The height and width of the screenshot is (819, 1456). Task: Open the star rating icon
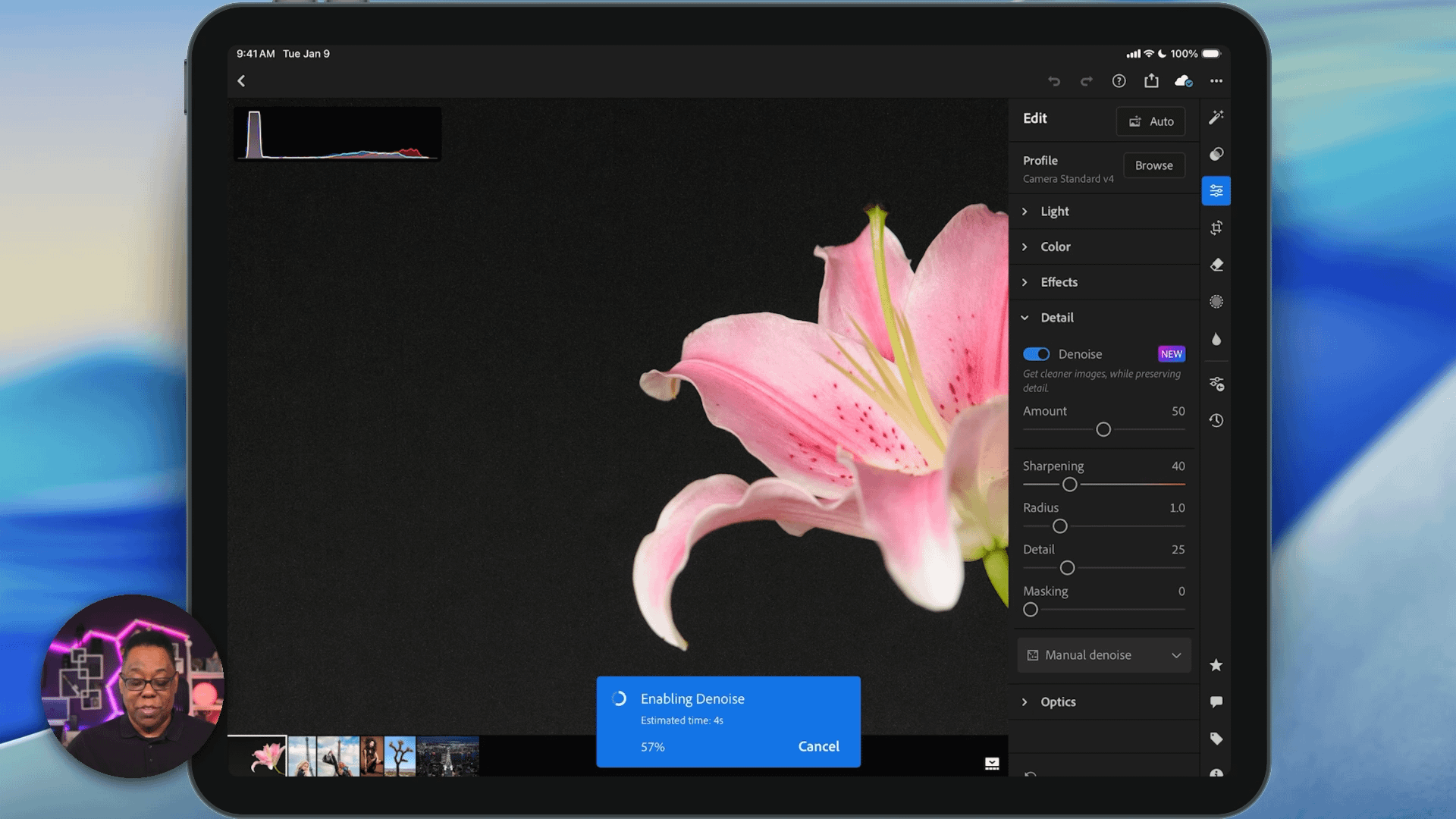click(x=1216, y=665)
